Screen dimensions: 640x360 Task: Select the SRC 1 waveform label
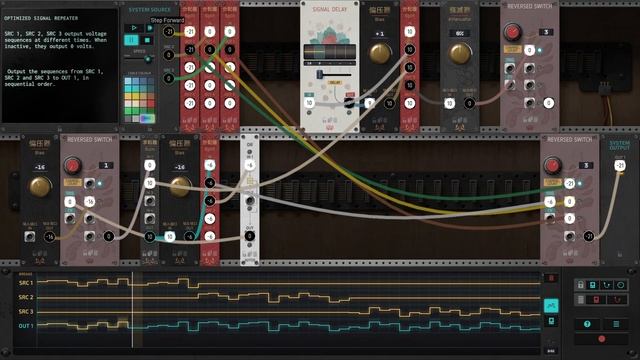point(26,282)
